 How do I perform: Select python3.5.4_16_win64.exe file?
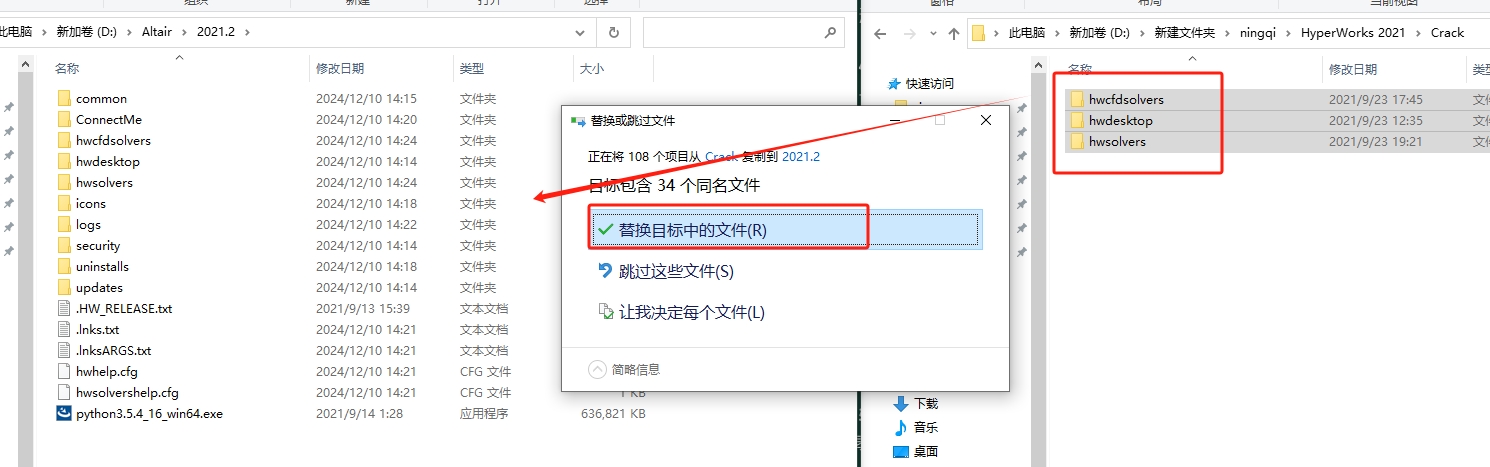point(149,413)
